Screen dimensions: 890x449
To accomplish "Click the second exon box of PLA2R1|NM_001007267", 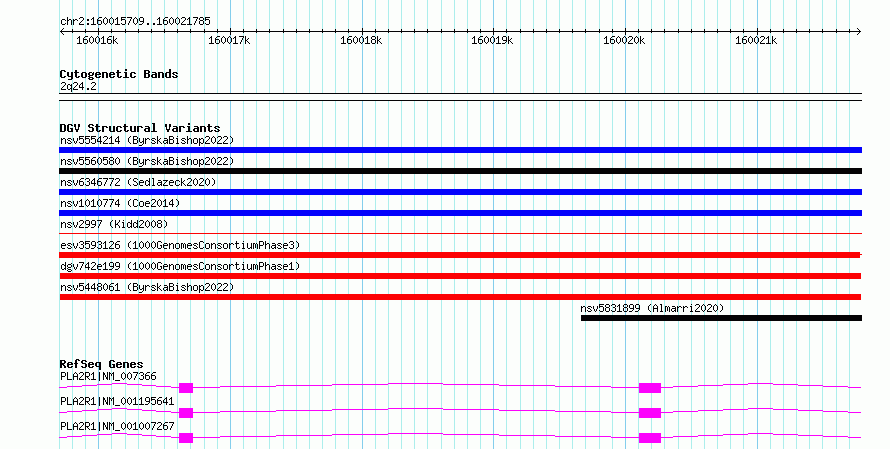I will click(x=650, y=438).
